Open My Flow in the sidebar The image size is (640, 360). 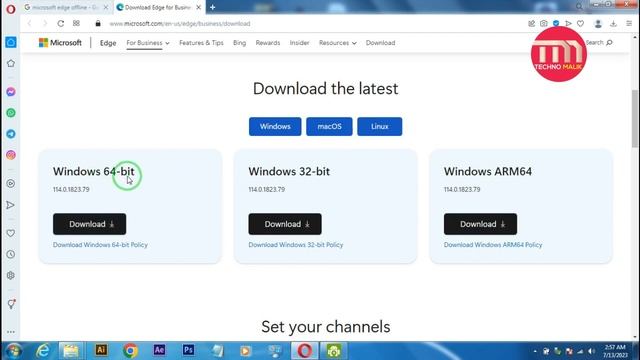click(11, 205)
